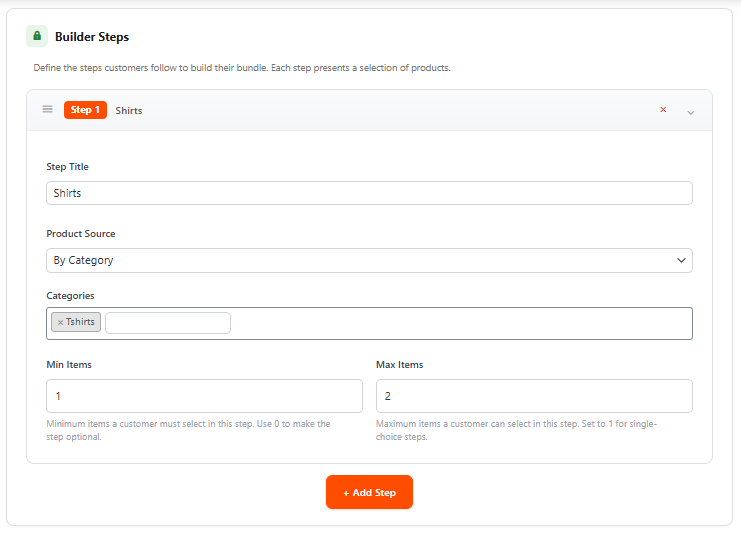This screenshot has height=537, width=741.
Task: Remove the Tshirts category tag
Action: click(60, 323)
